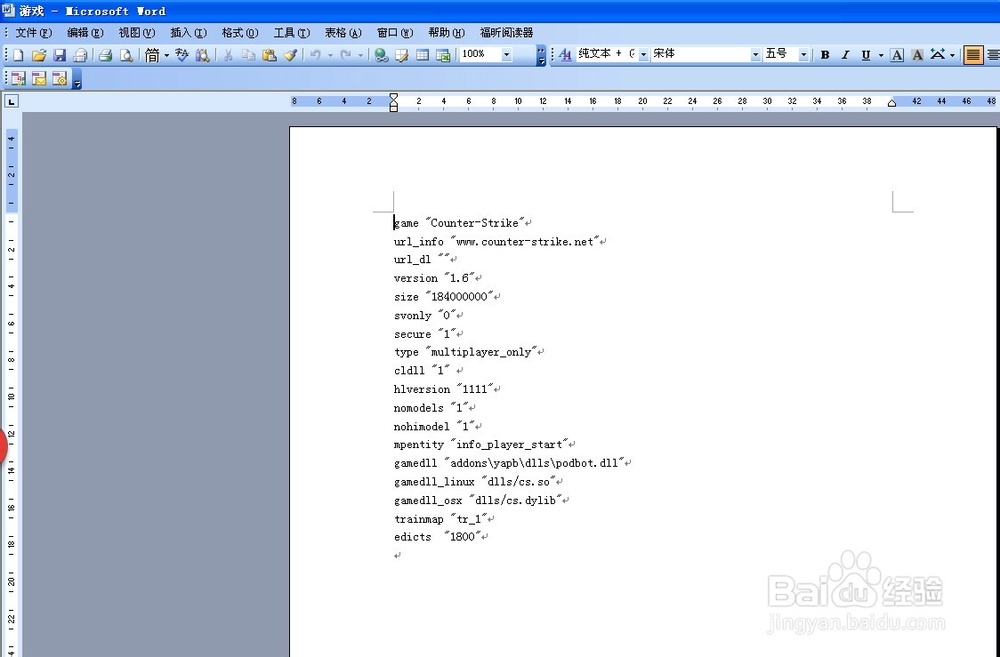Open the 帮助 (Help) menu
The image size is (1000, 657).
446,33
